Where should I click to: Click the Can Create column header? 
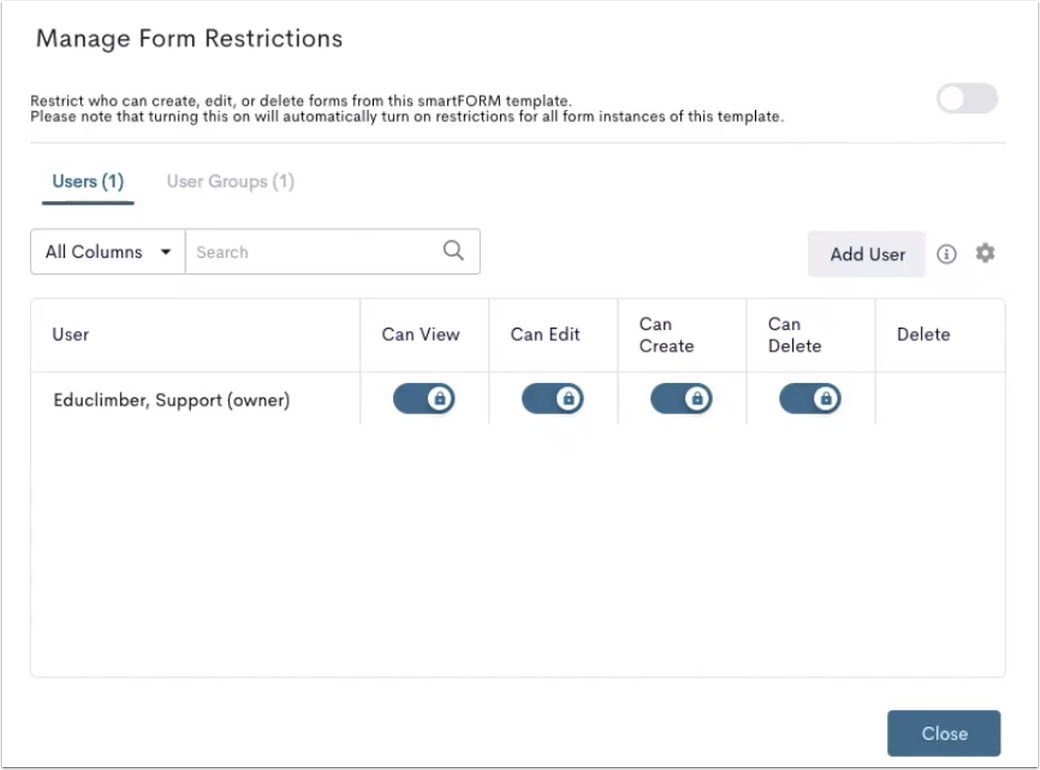click(x=682, y=335)
